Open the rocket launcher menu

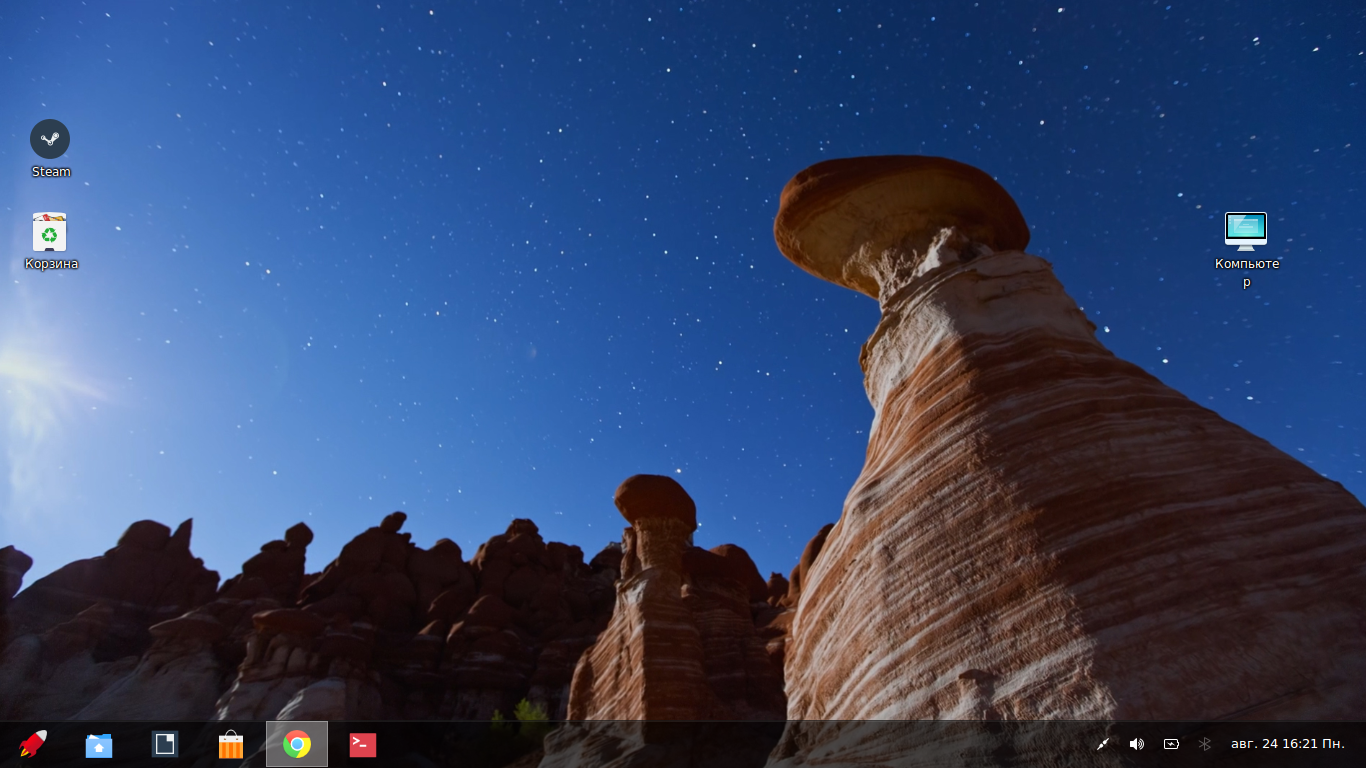33,744
